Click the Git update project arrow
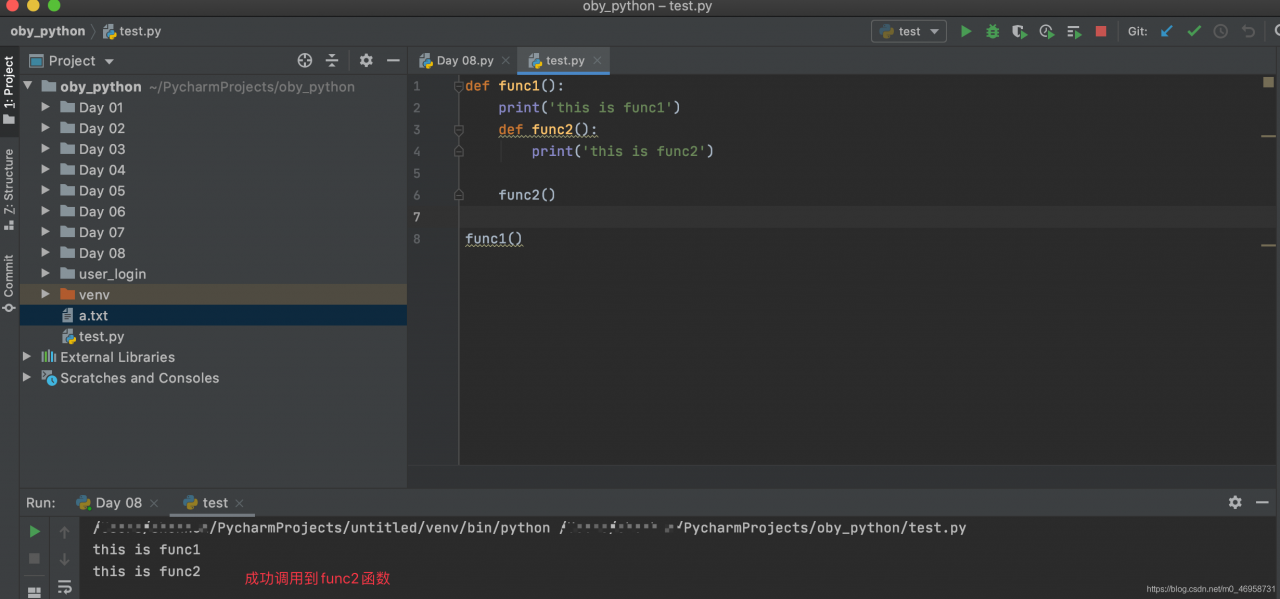The height and width of the screenshot is (599, 1280). click(1166, 31)
